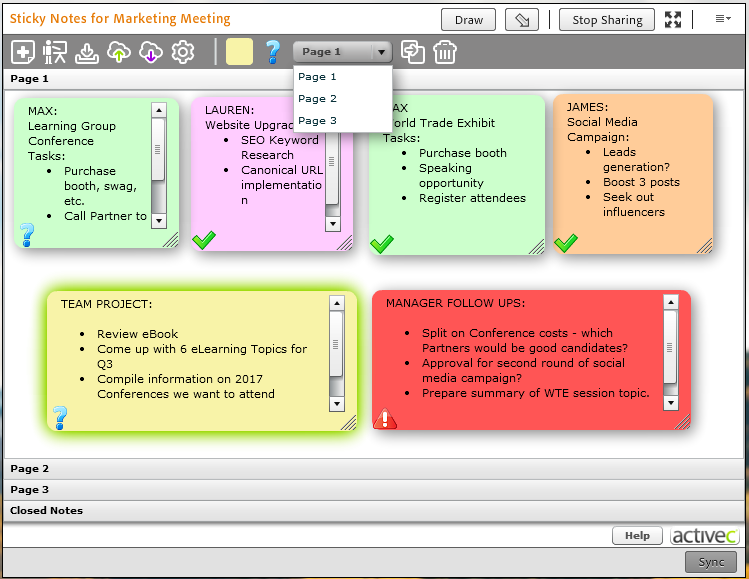
Task: Click the presenter whiteboard icon in toolbar
Action: tap(55, 52)
